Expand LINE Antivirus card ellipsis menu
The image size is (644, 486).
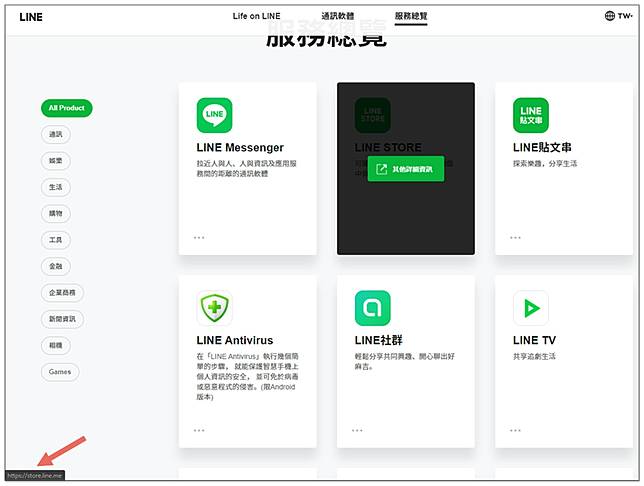[199, 430]
